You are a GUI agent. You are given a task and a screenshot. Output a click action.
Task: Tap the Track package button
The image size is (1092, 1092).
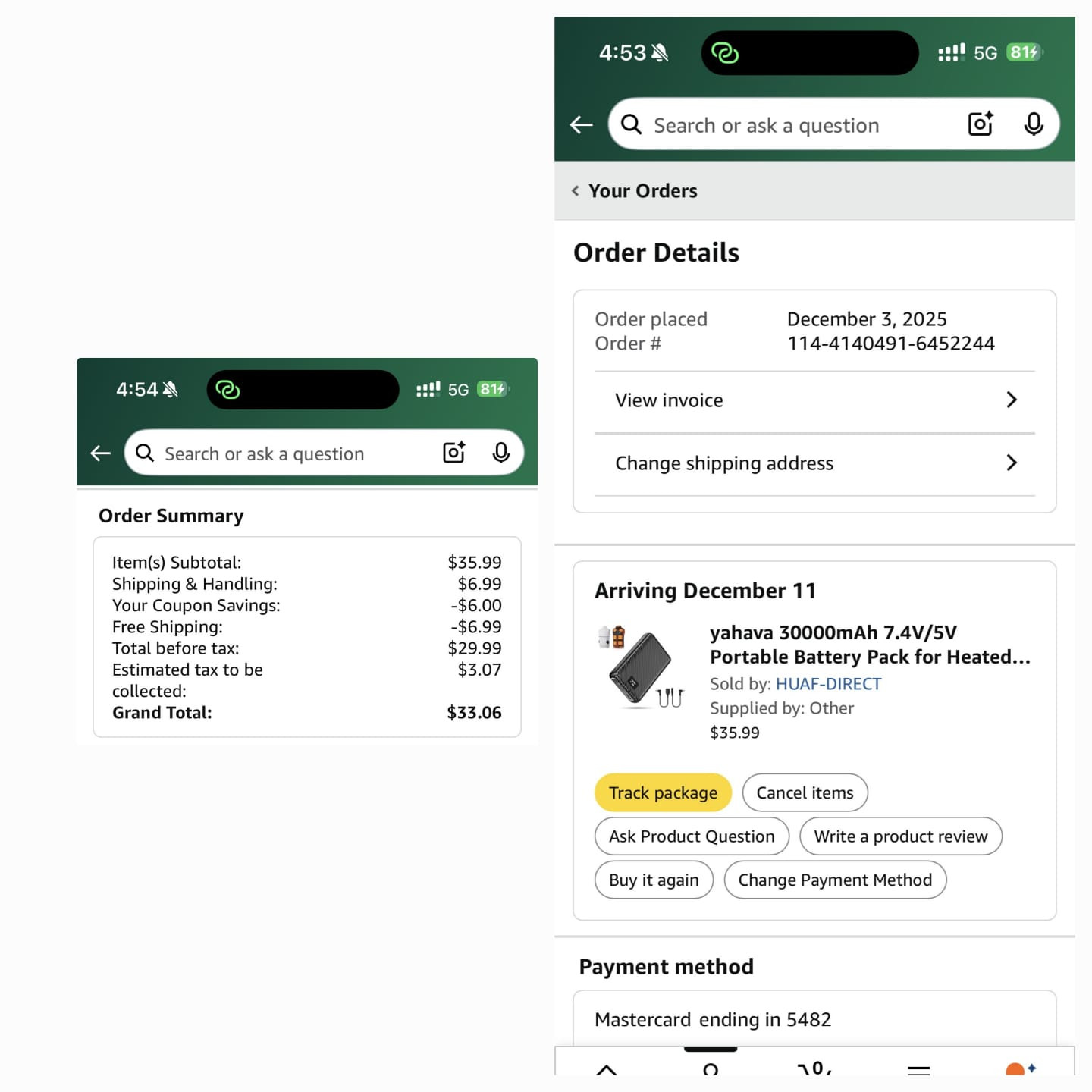tap(663, 792)
